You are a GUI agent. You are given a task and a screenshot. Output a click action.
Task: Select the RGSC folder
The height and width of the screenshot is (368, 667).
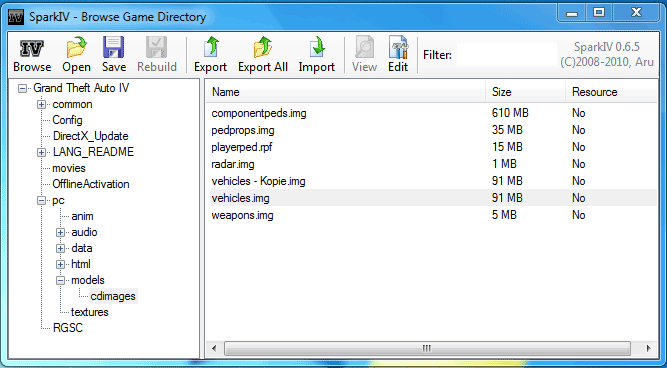(68, 328)
